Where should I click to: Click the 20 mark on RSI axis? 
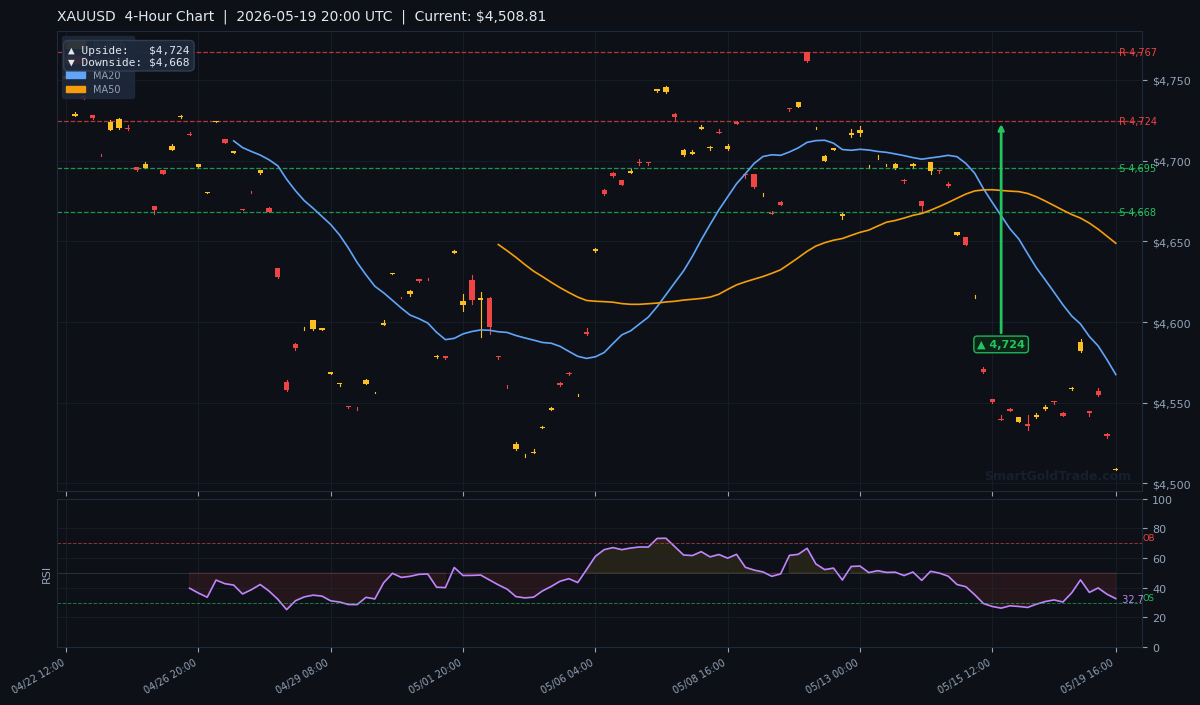(x=1159, y=618)
